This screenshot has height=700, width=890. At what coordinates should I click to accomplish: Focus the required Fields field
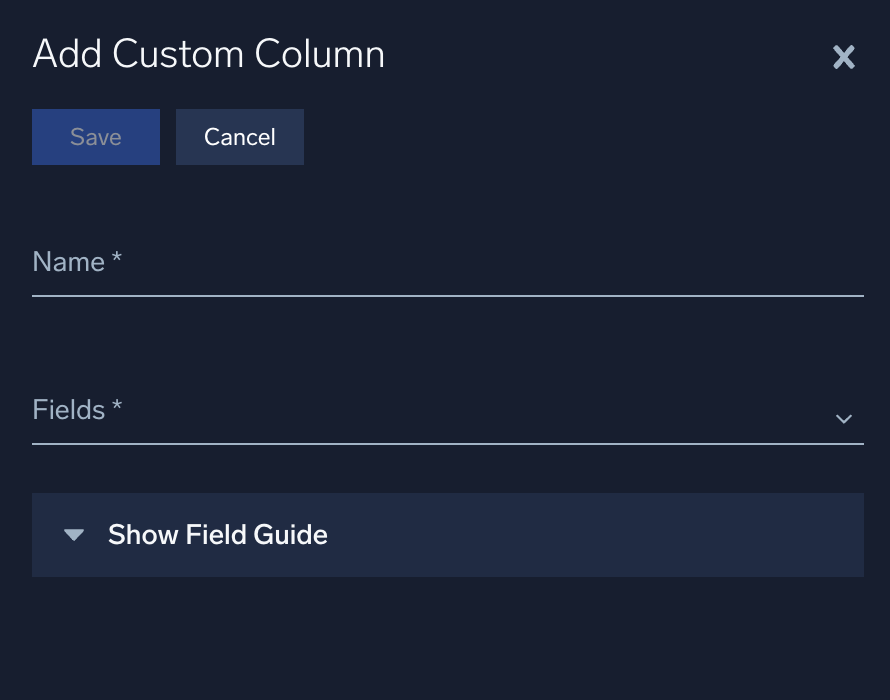coord(440,420)
